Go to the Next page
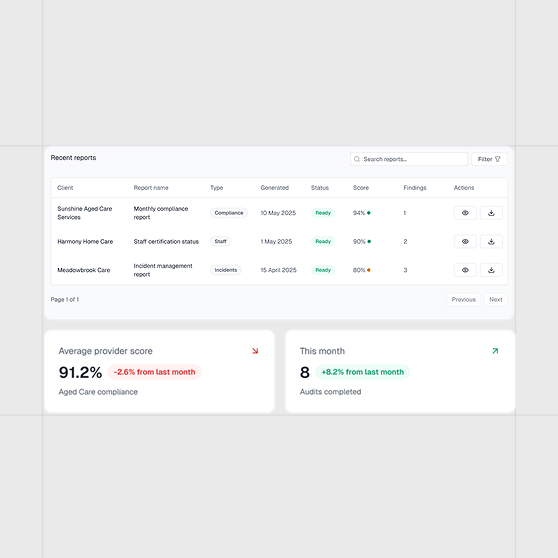The height and width of the screenshot is (558, 558). coord(495,299)
